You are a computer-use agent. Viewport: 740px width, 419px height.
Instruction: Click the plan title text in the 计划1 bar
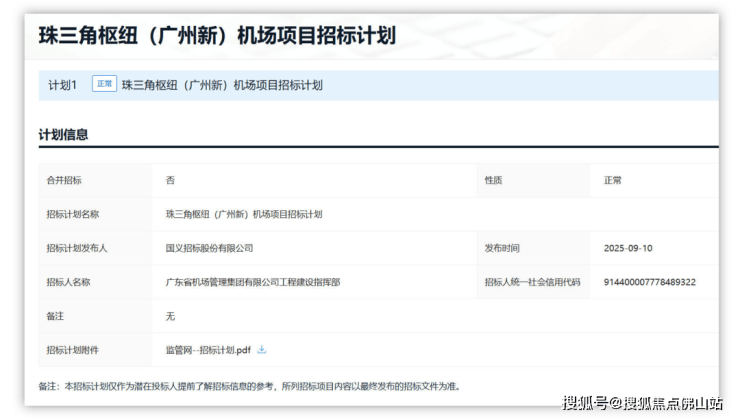222,85
